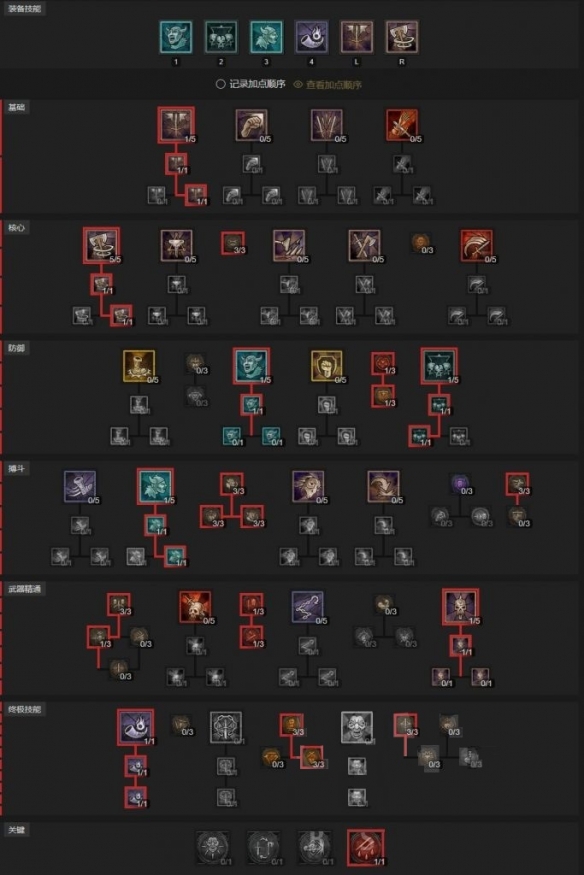Select the 记录加点顺序 radio option
The width and height of the screenshot is (584, 875).
pyautogui.click(x=250, y=84)
